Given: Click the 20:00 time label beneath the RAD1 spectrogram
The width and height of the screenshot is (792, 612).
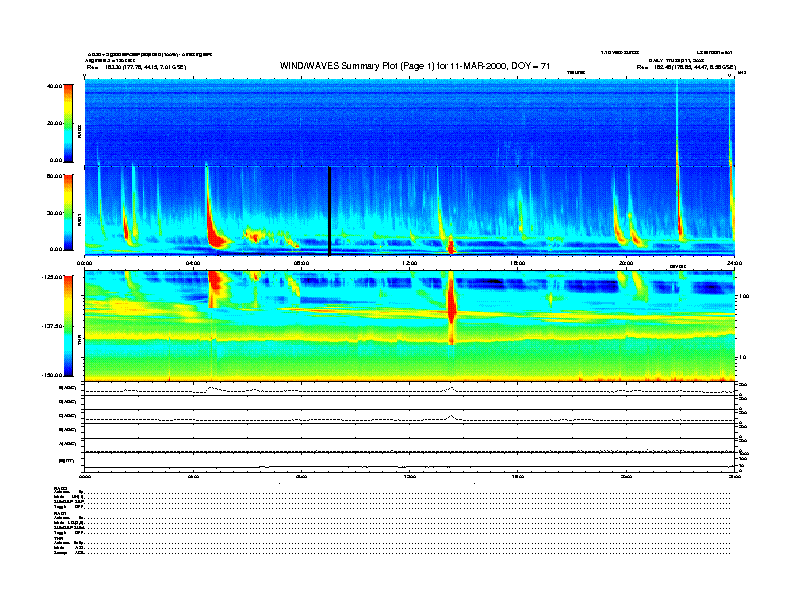Looking at the screenshot, I should pyautogui.click(x=626, y=263).
